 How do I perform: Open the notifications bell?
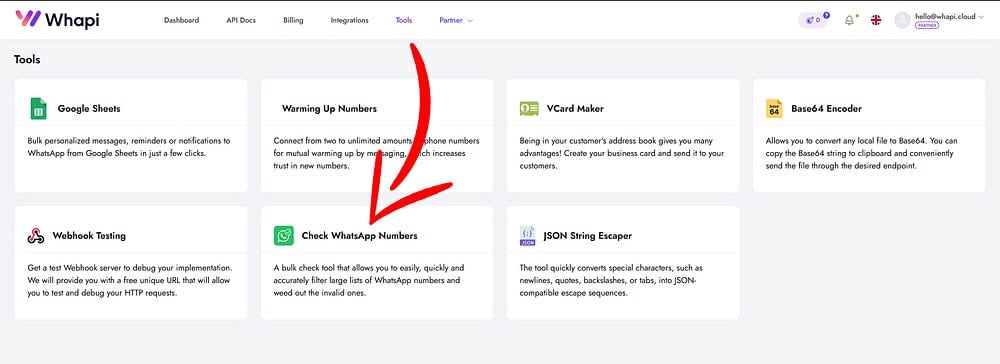[849, 20]
